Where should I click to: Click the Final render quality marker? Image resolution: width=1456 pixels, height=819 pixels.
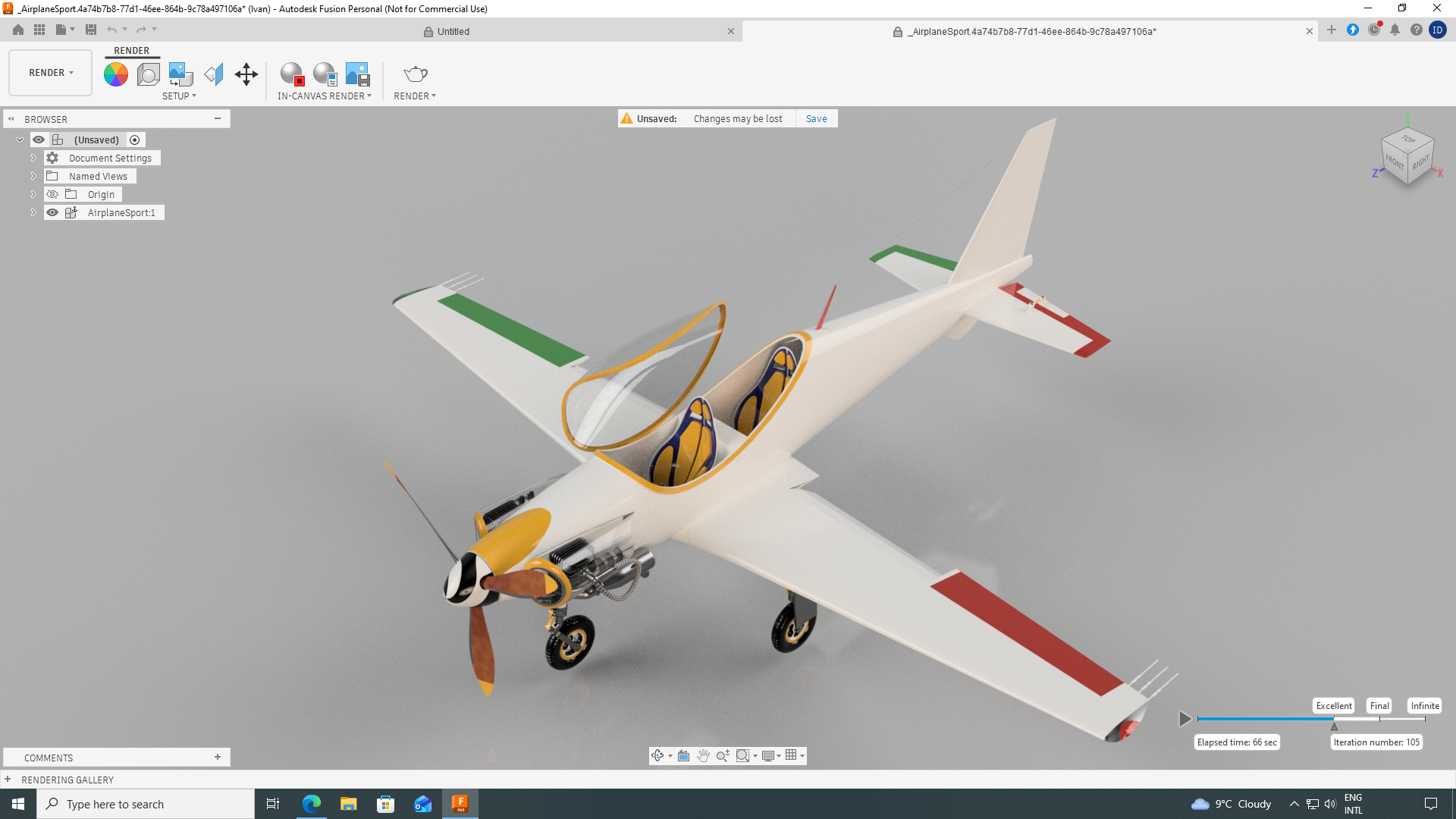point(1379,706)
